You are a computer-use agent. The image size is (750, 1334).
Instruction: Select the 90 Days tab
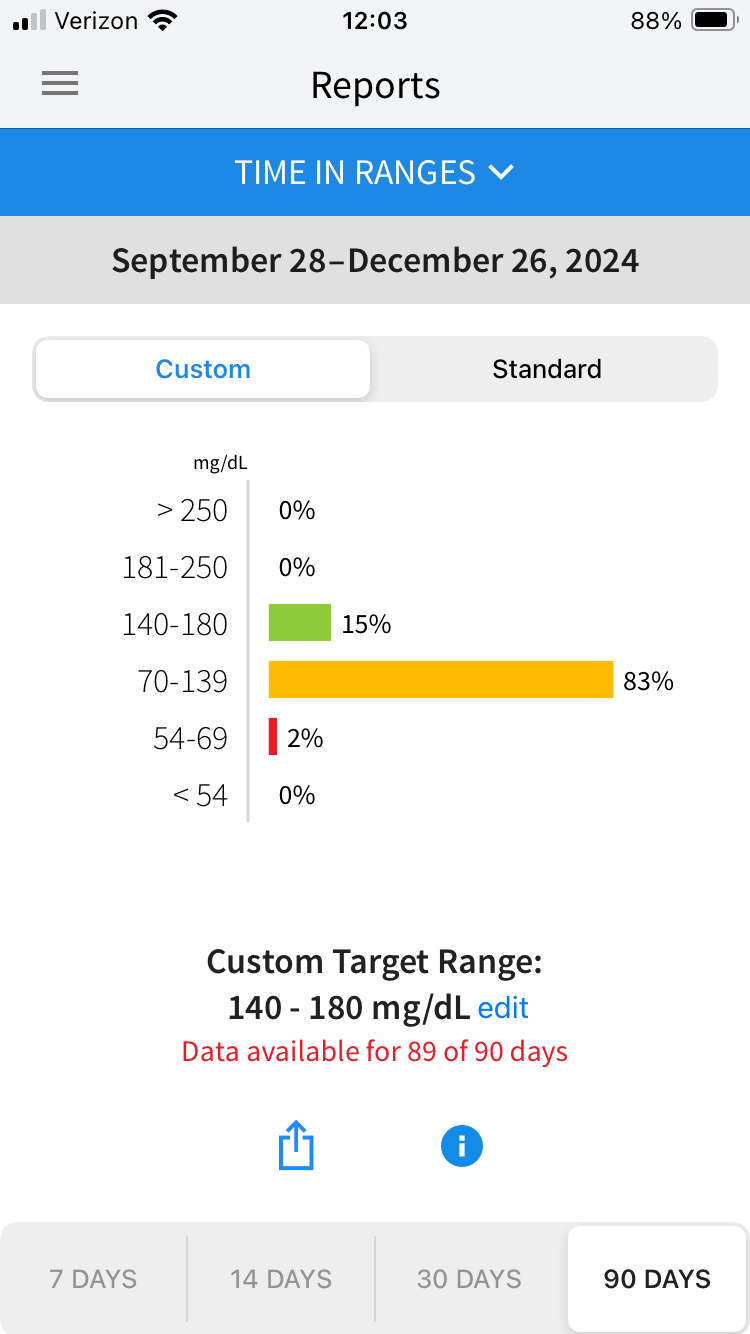(x=657, y=1279)
